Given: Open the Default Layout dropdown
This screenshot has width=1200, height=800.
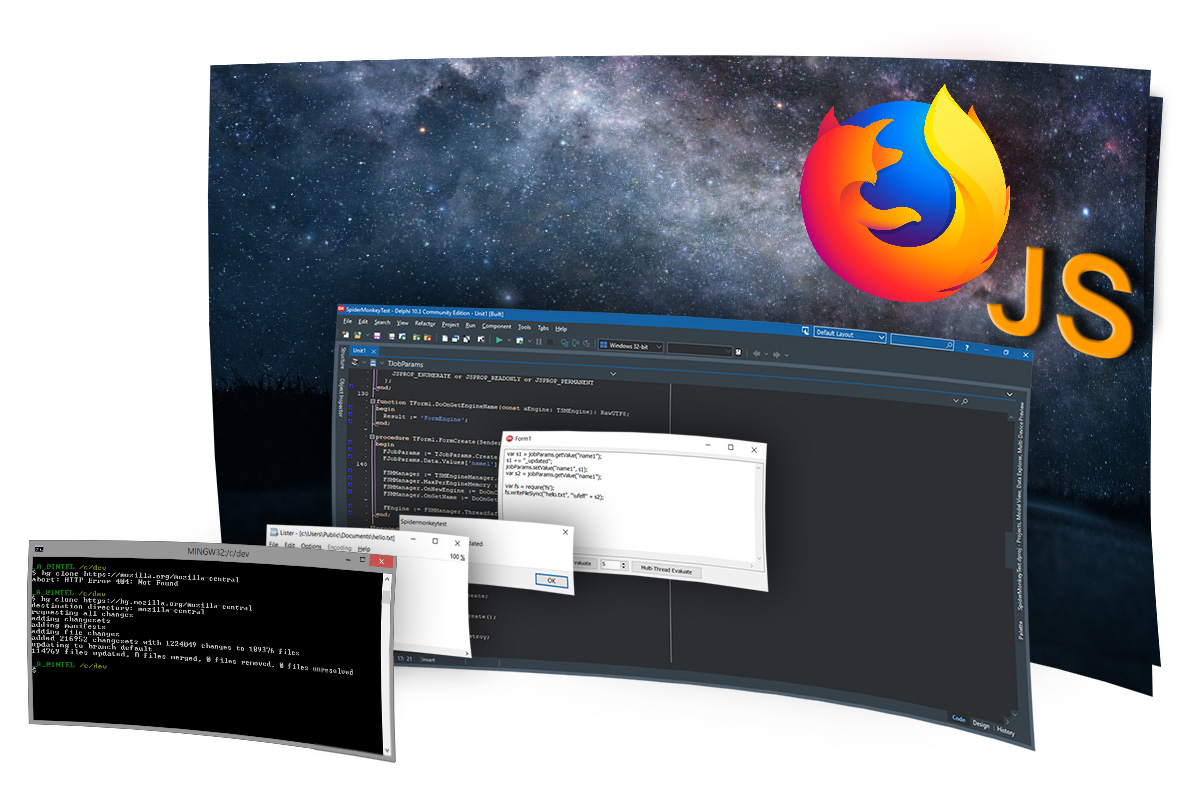Looking at the screenshot, I should (x=849, y=336).
